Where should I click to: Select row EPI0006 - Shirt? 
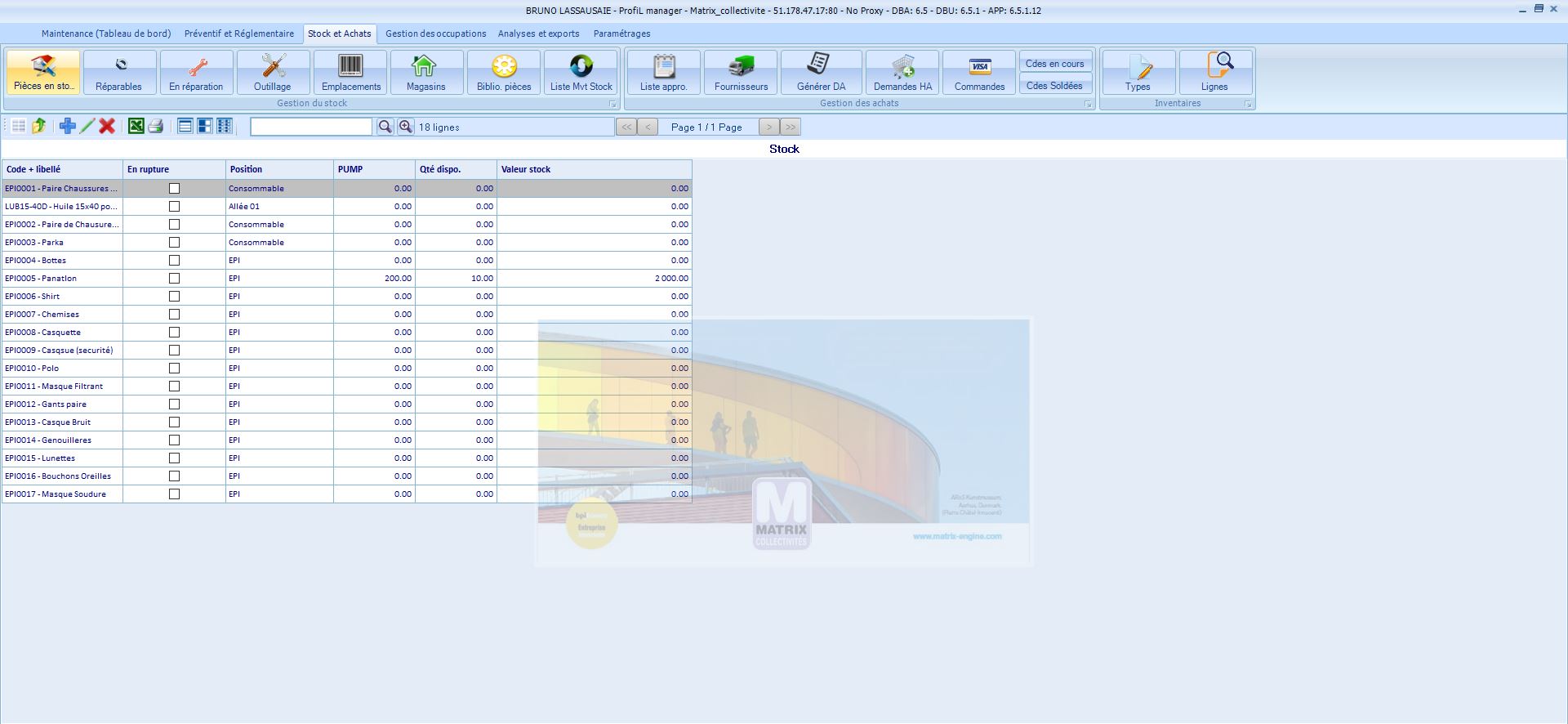[x=347, y=296]
